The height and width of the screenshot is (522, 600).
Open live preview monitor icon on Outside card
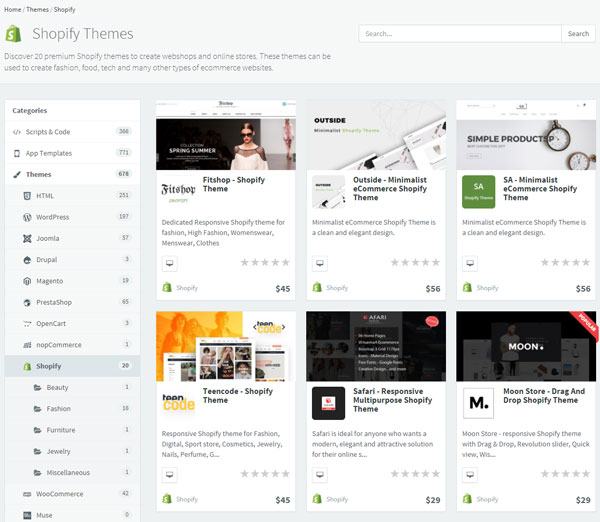coord(320,263)
